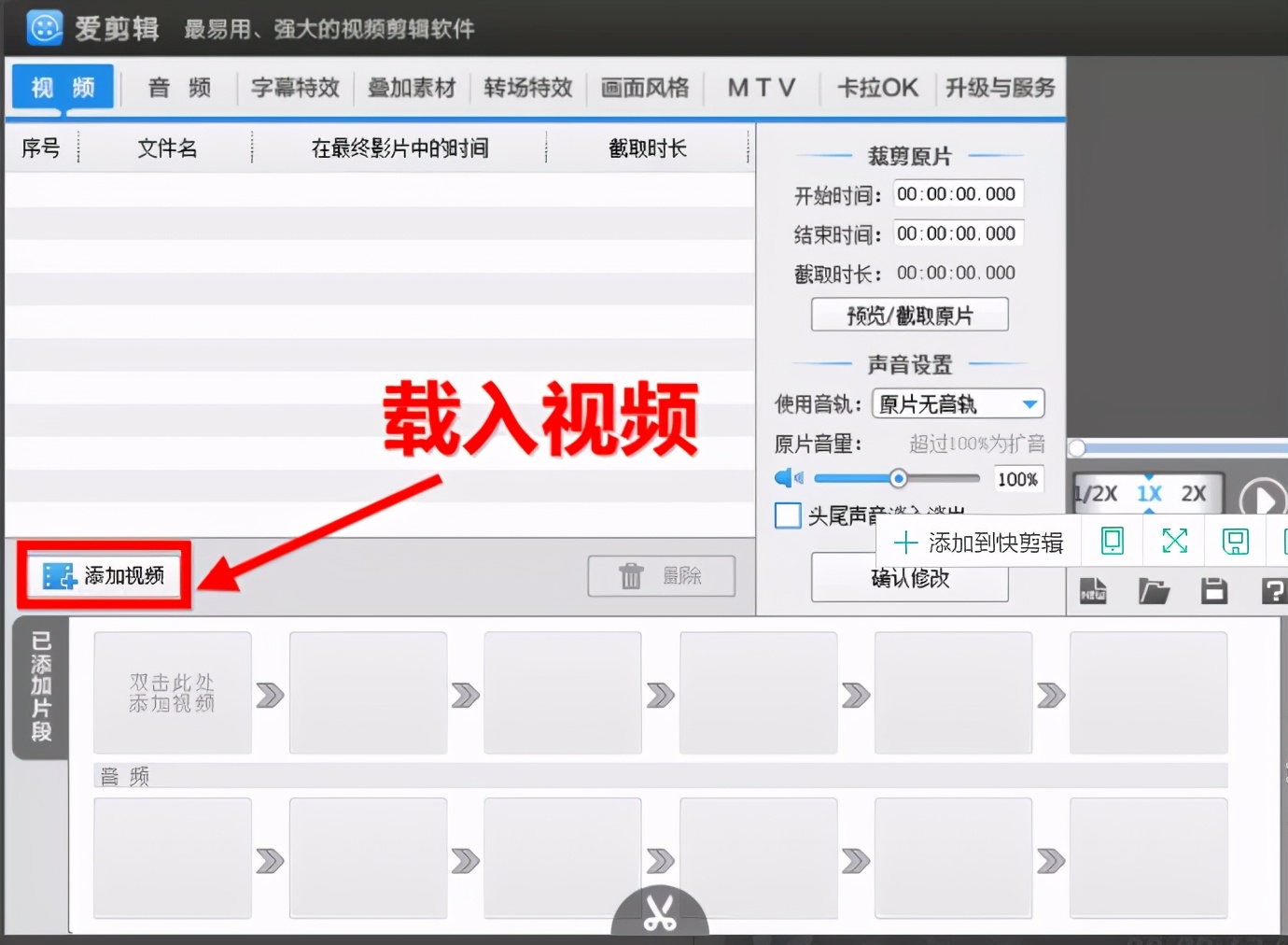Enable the 头尾声音淡入淡出 checkbox
Screen dimensions: 1288x945
(x=788, y=515)
